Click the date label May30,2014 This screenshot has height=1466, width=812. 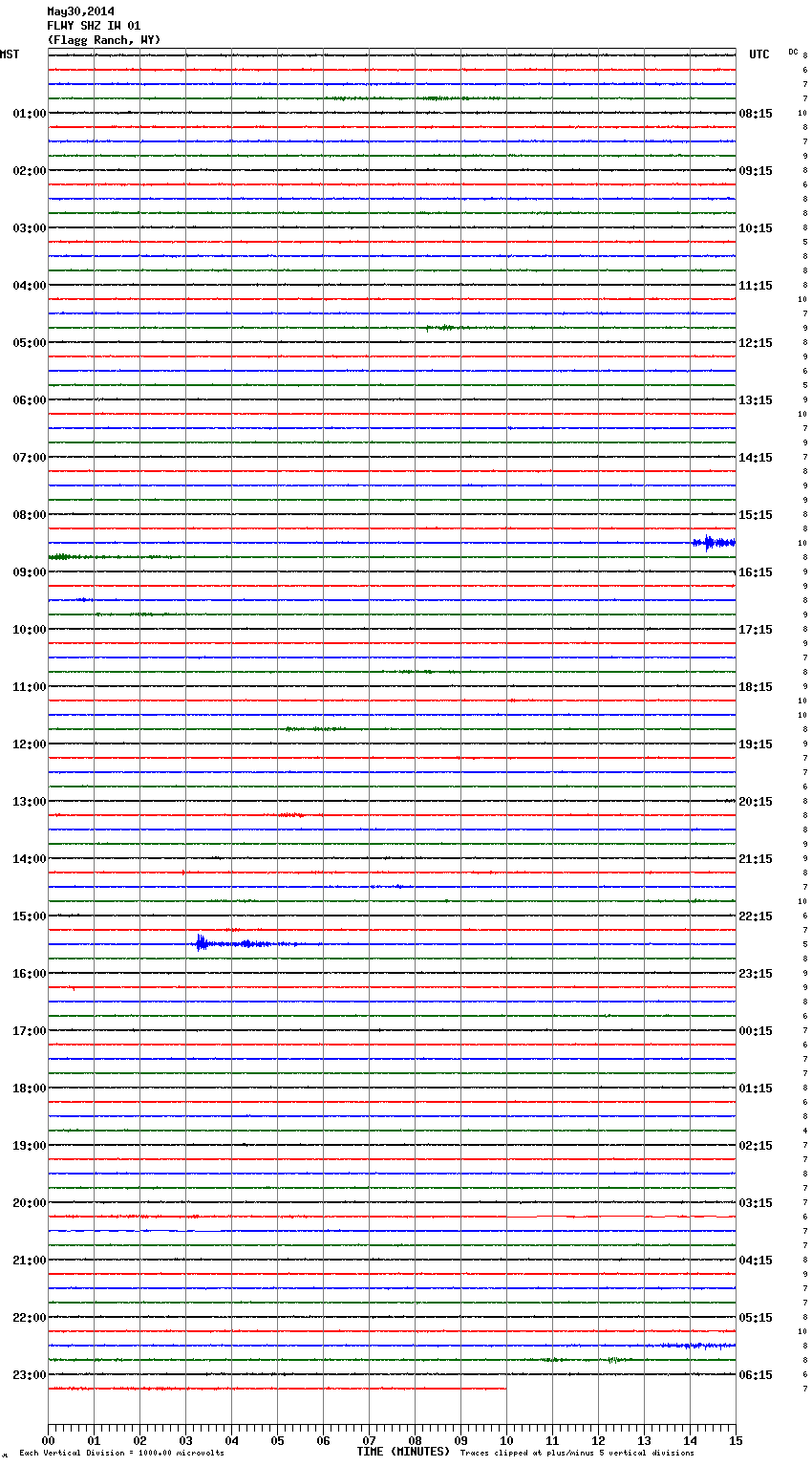80,11
